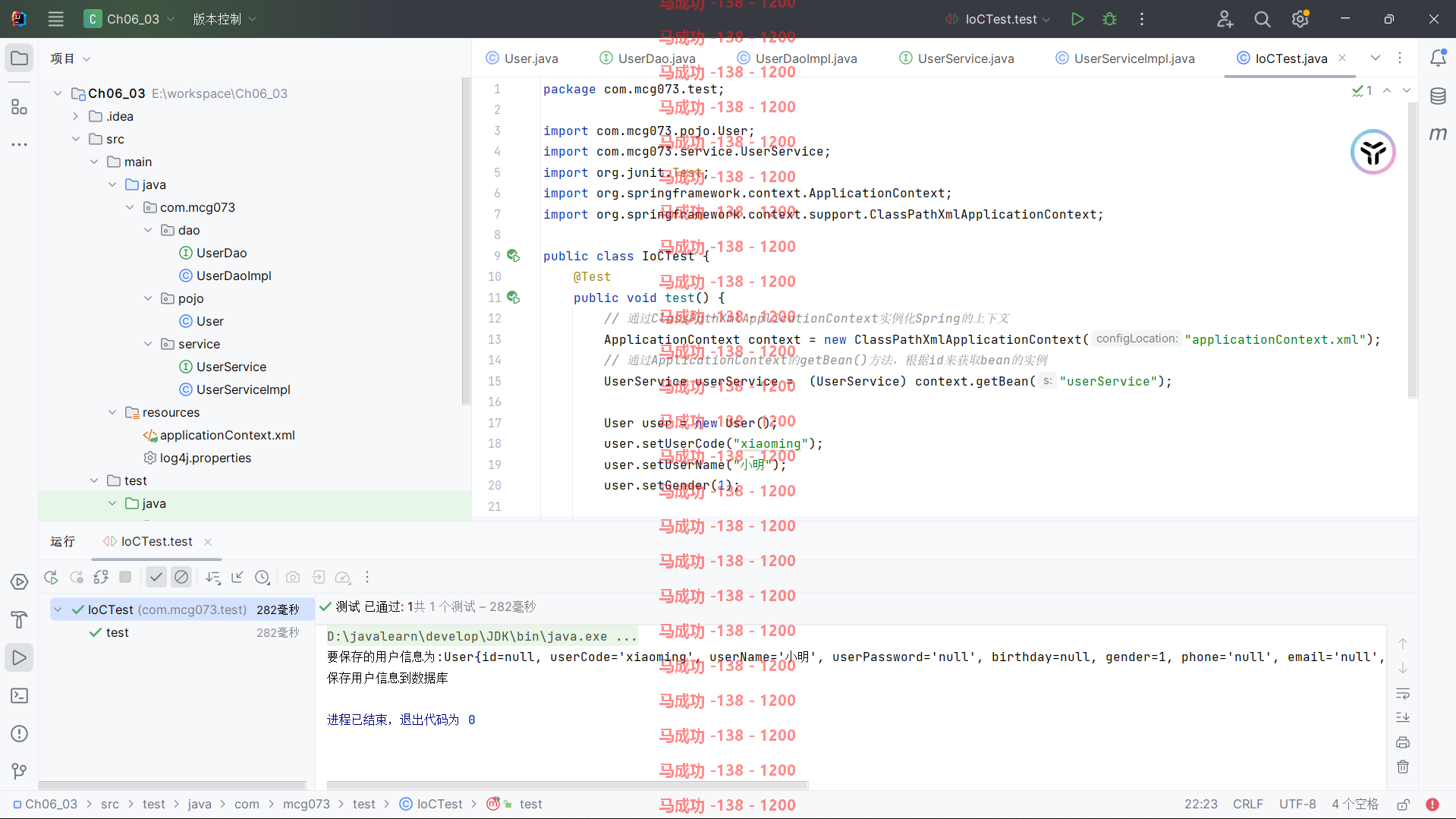Open the Maven tool window
This screenshot has width=1456, height=819.
pyautogui.click(x=1438, y=134)
